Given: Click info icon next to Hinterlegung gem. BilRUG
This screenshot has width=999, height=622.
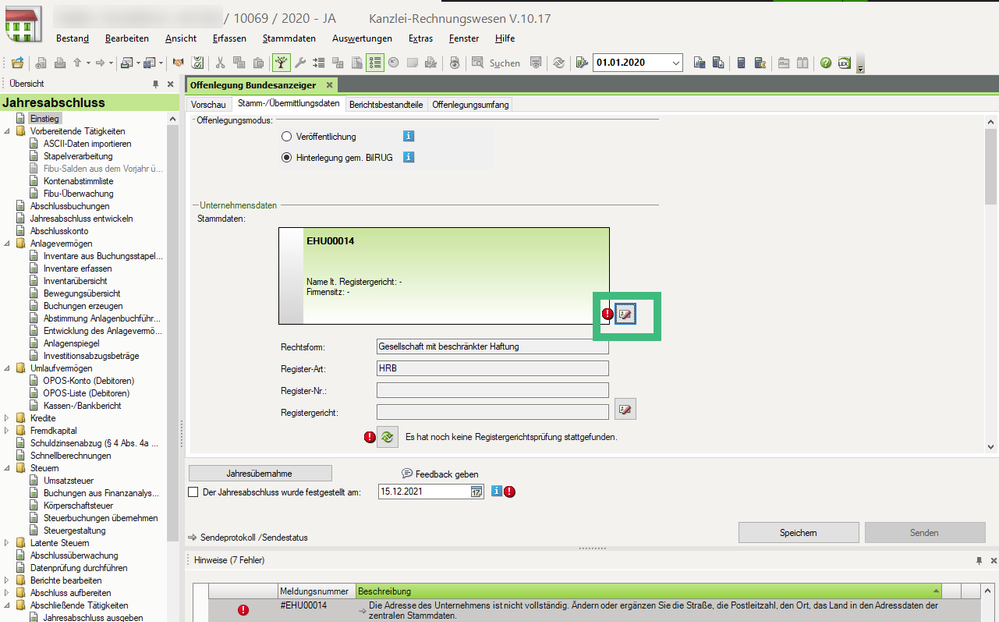Looking at the screenshot, I should tap(408, 157).
